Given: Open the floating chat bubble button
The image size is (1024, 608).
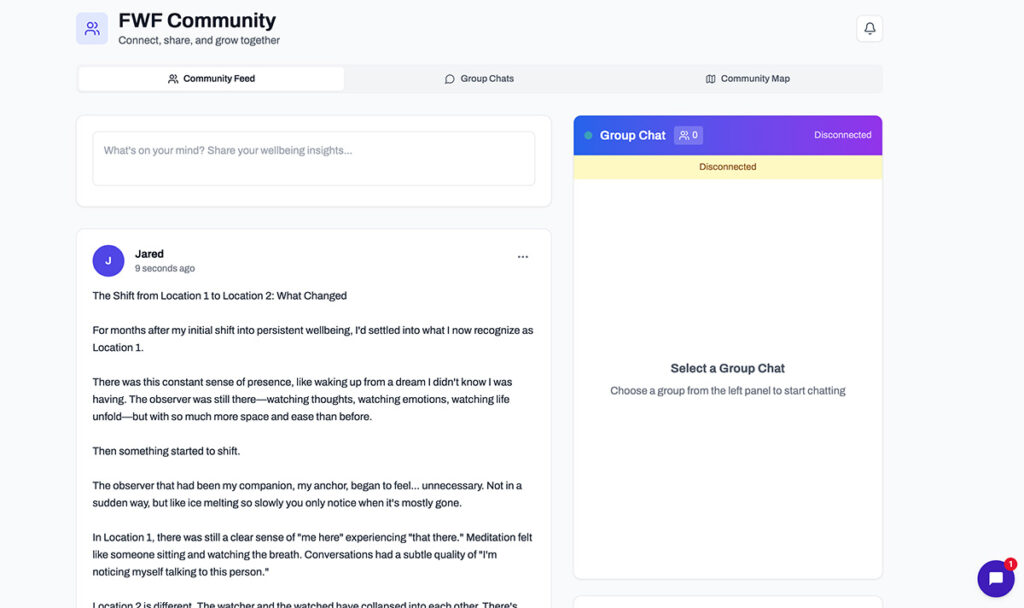Looking at the screenshot, I should (995, 578).
